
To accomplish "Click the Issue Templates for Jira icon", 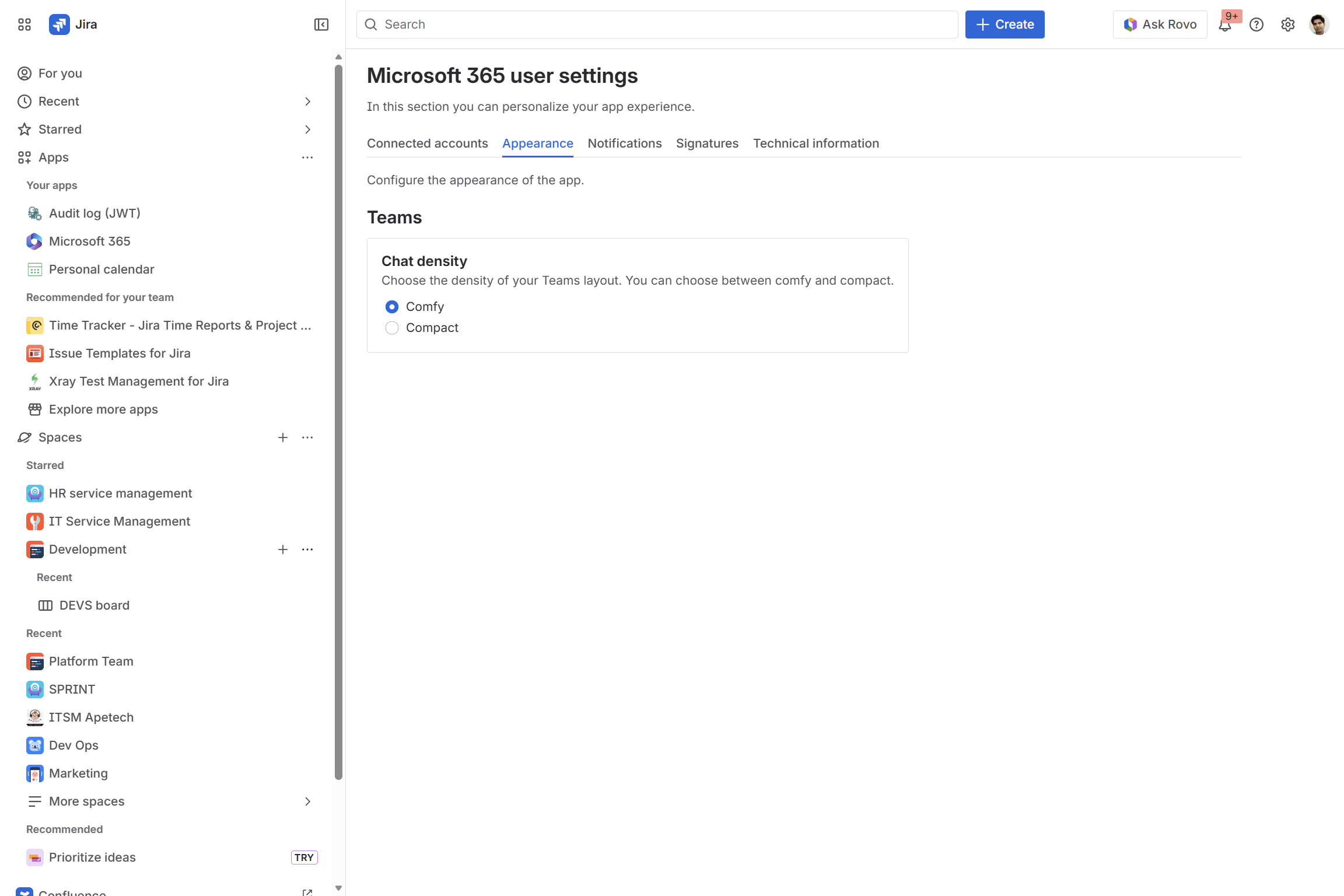I will [x=35, y=353].
